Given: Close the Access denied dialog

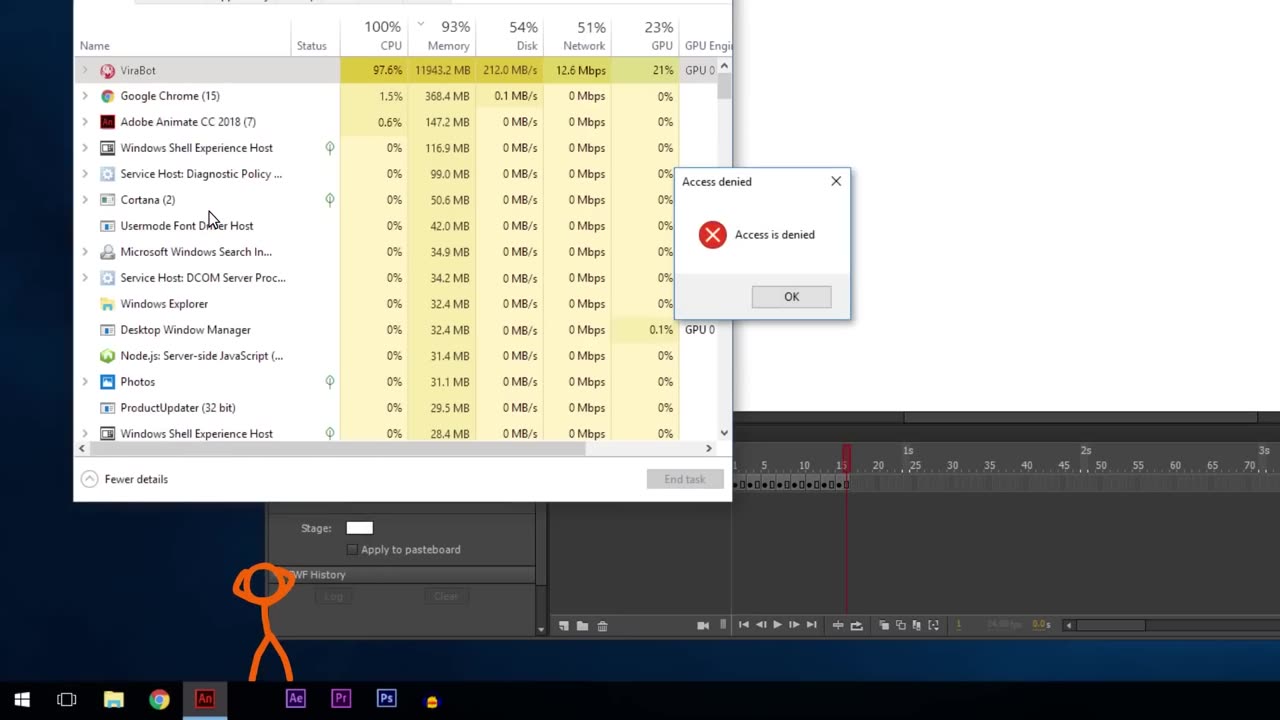Looking at the screenshot, I should pos(836,182).
